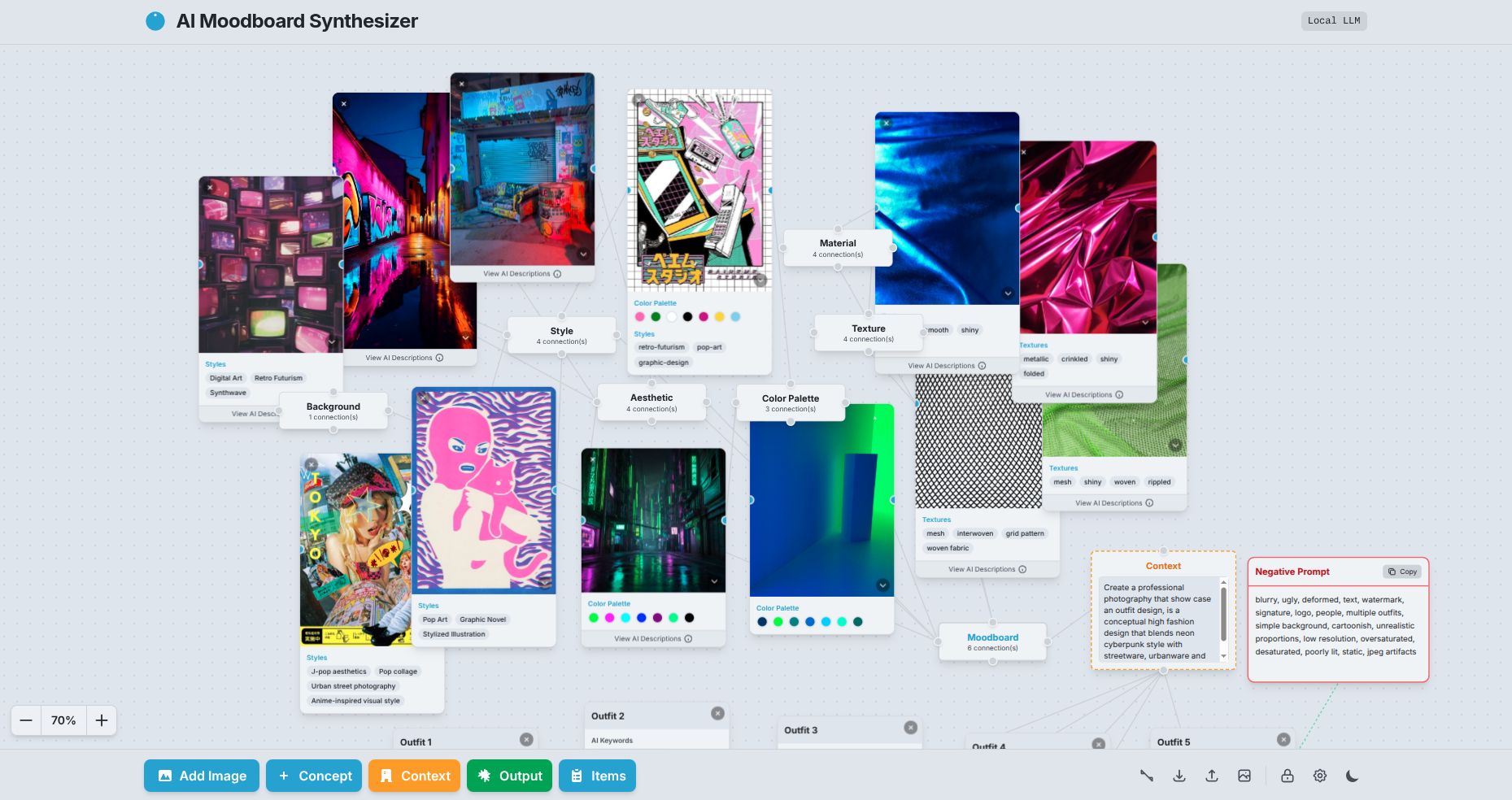Click the image export icon in toolbar
Image resolution: width=1512 pixels, height=800 pixels.
click(1244, 776)
